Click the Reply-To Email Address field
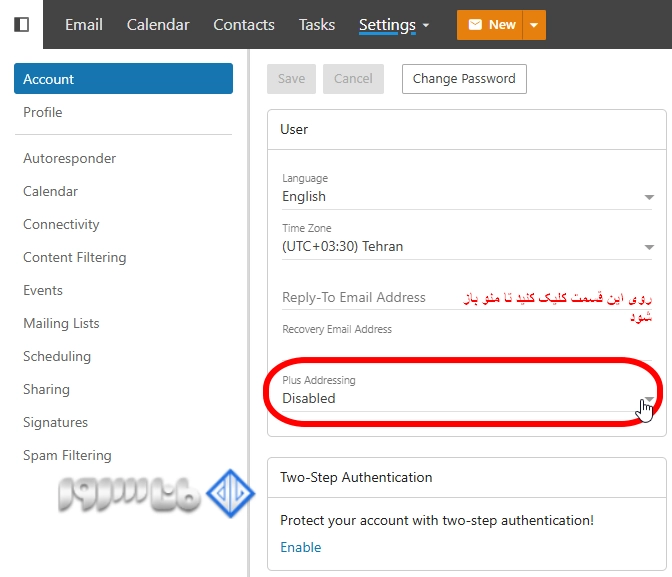The width and height of the screenshot is (672, 577). [x=467, y=298]
